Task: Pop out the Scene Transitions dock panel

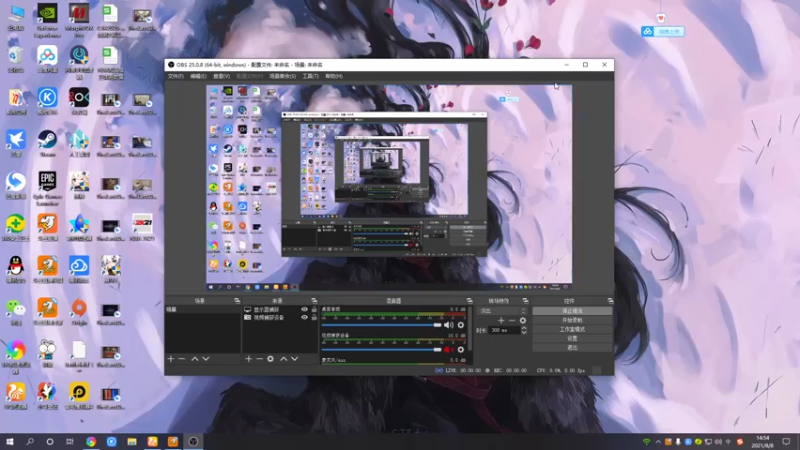Action: pos(526,301)
